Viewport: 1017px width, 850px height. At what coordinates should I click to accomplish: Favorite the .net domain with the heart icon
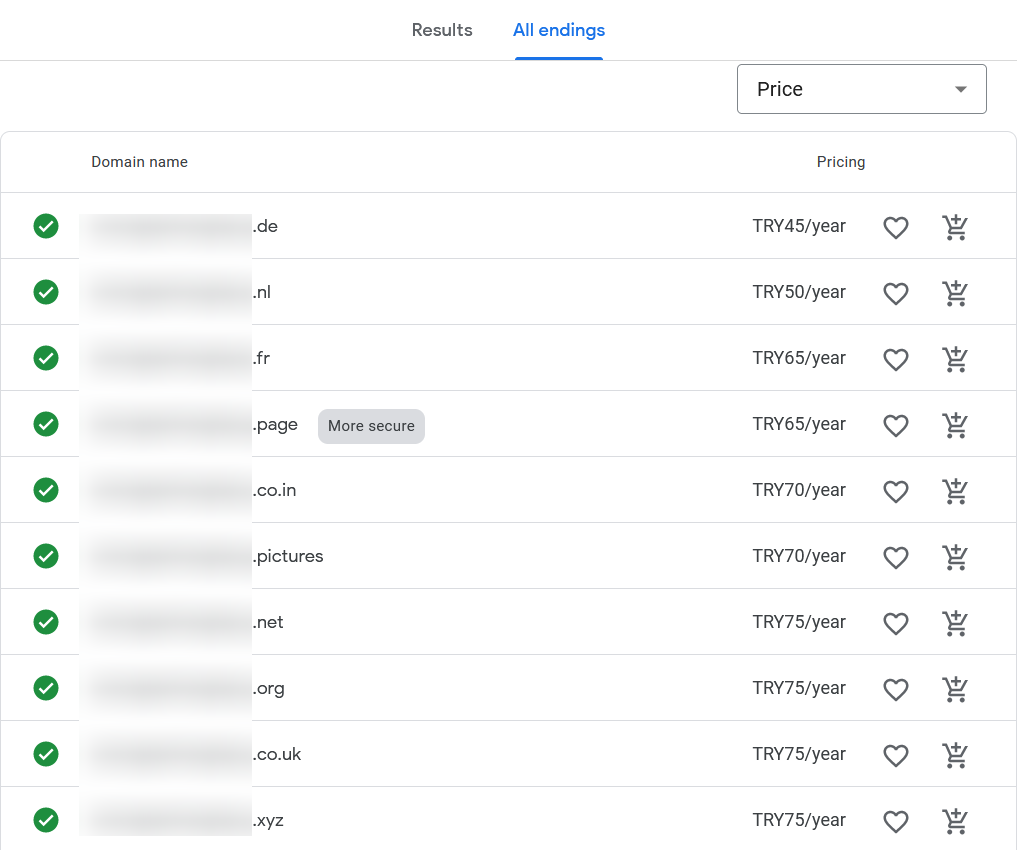pos(895,623)
